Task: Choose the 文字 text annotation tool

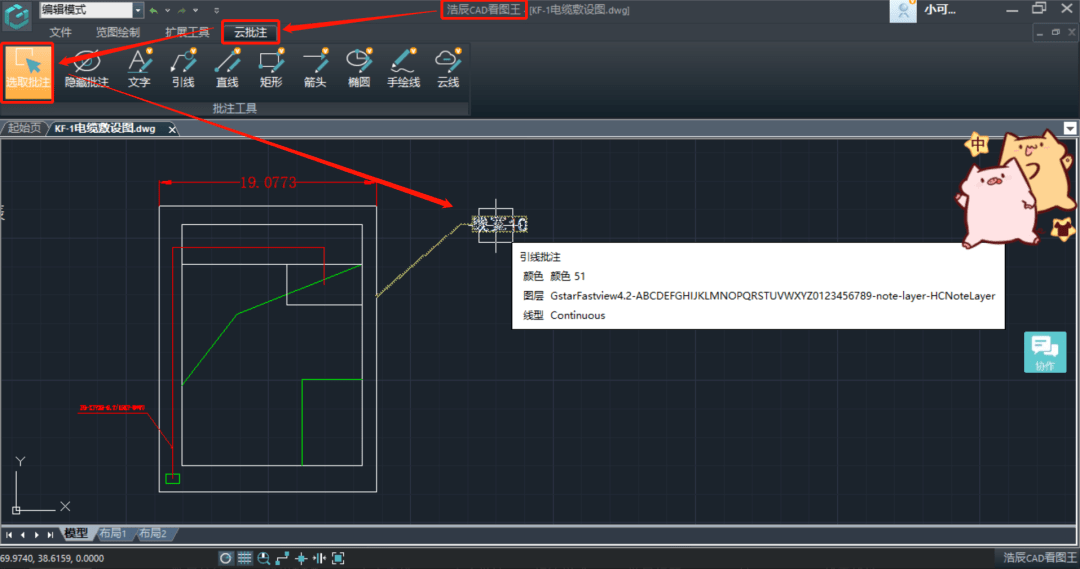Action: coord(138,69)
